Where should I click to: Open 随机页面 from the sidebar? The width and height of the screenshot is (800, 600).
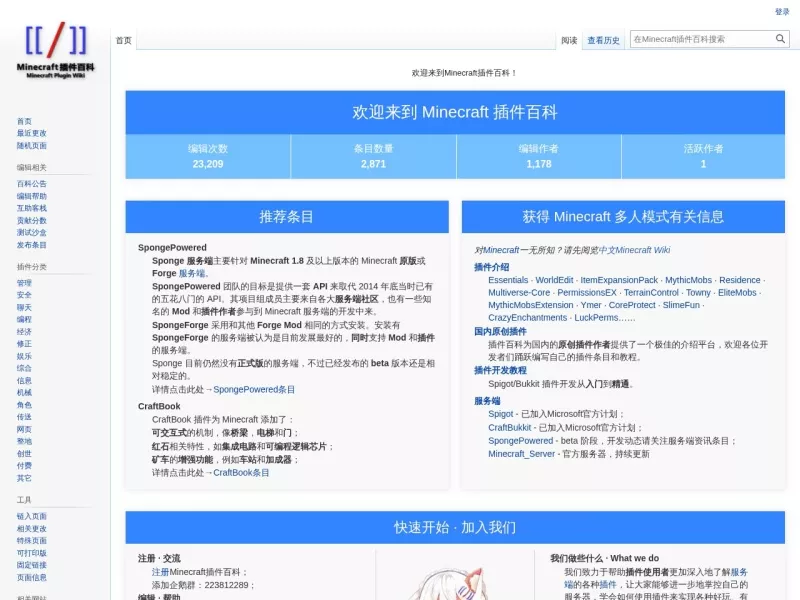tap(32, 145)
